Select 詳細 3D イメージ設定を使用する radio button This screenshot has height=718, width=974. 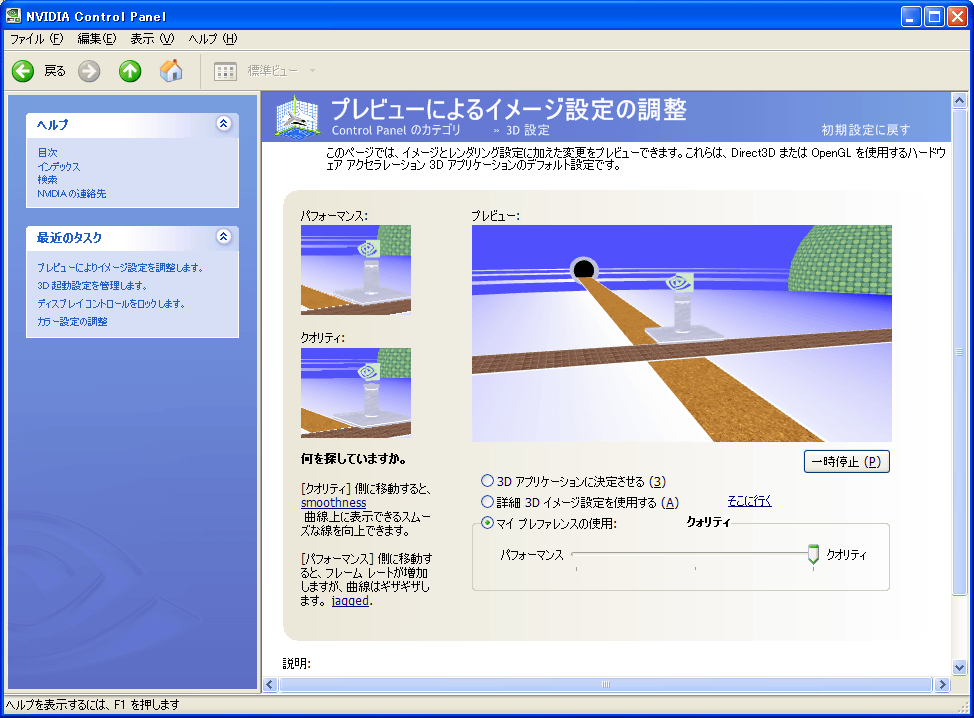tap(488, 502)
